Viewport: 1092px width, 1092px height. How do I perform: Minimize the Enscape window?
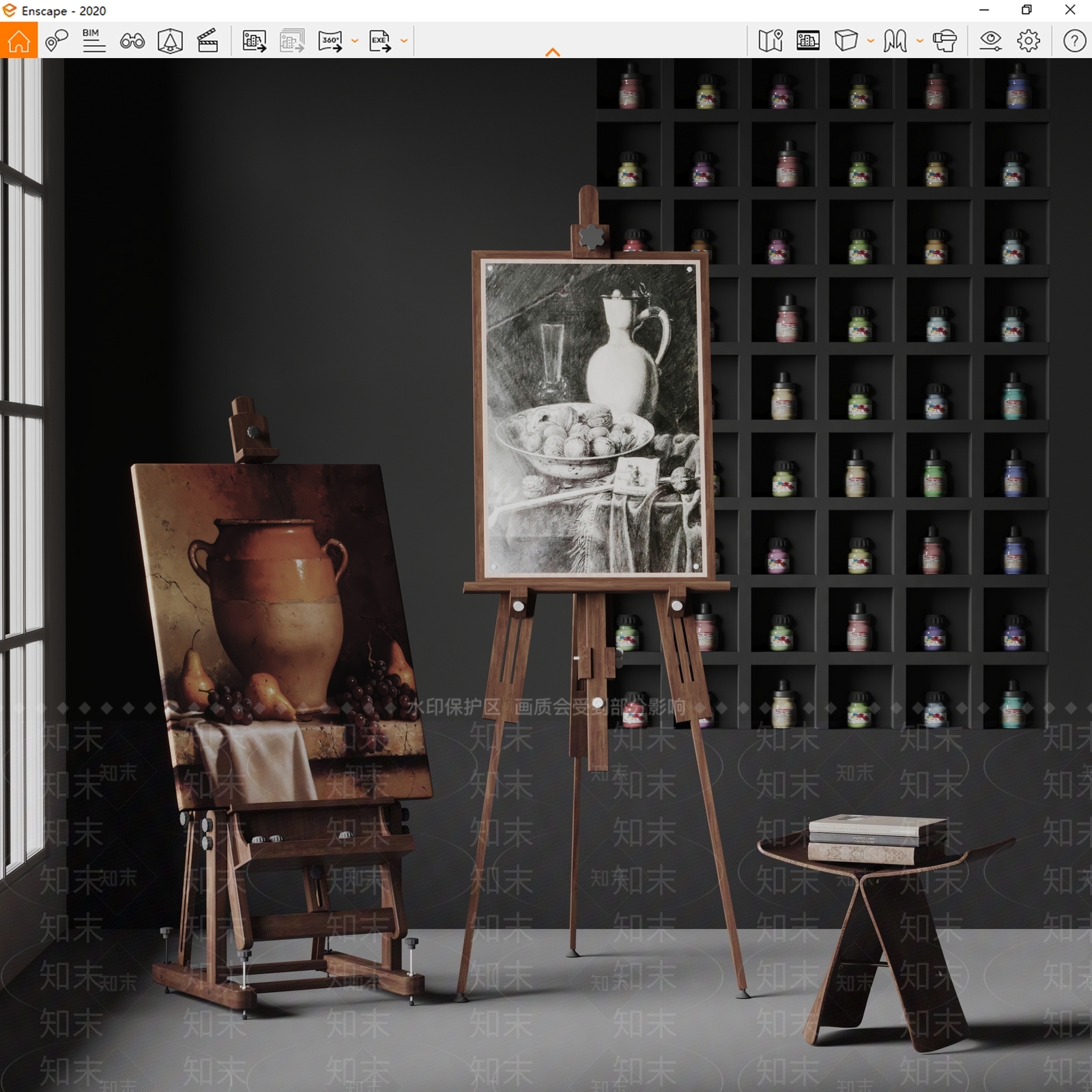coord(984,10)
